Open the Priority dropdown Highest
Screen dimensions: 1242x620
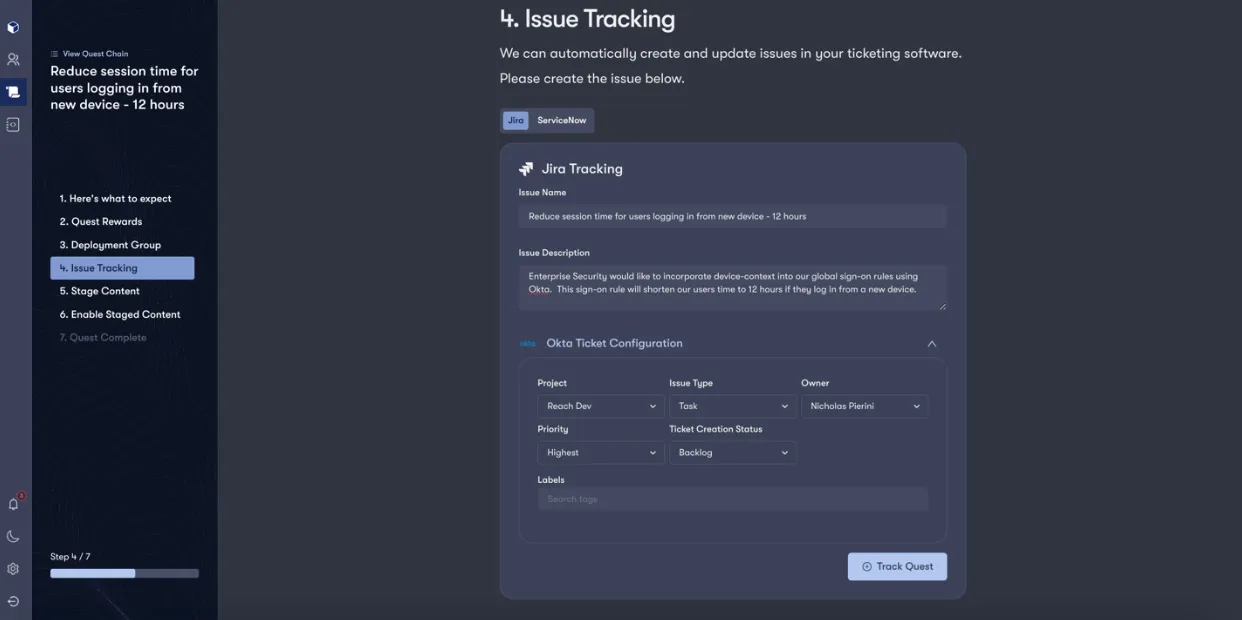coord(600,453)
